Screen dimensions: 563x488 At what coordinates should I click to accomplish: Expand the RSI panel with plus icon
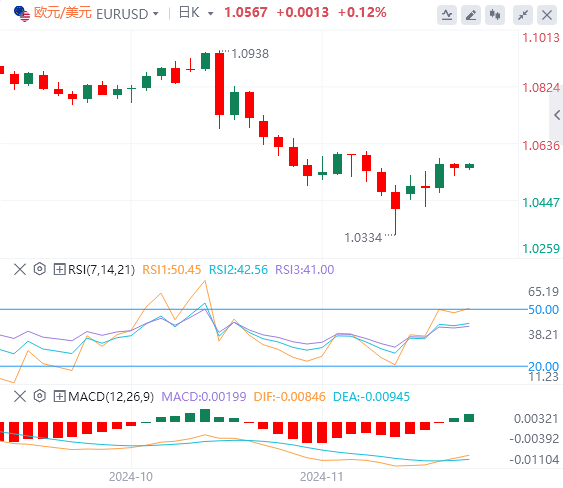[59, 269]
